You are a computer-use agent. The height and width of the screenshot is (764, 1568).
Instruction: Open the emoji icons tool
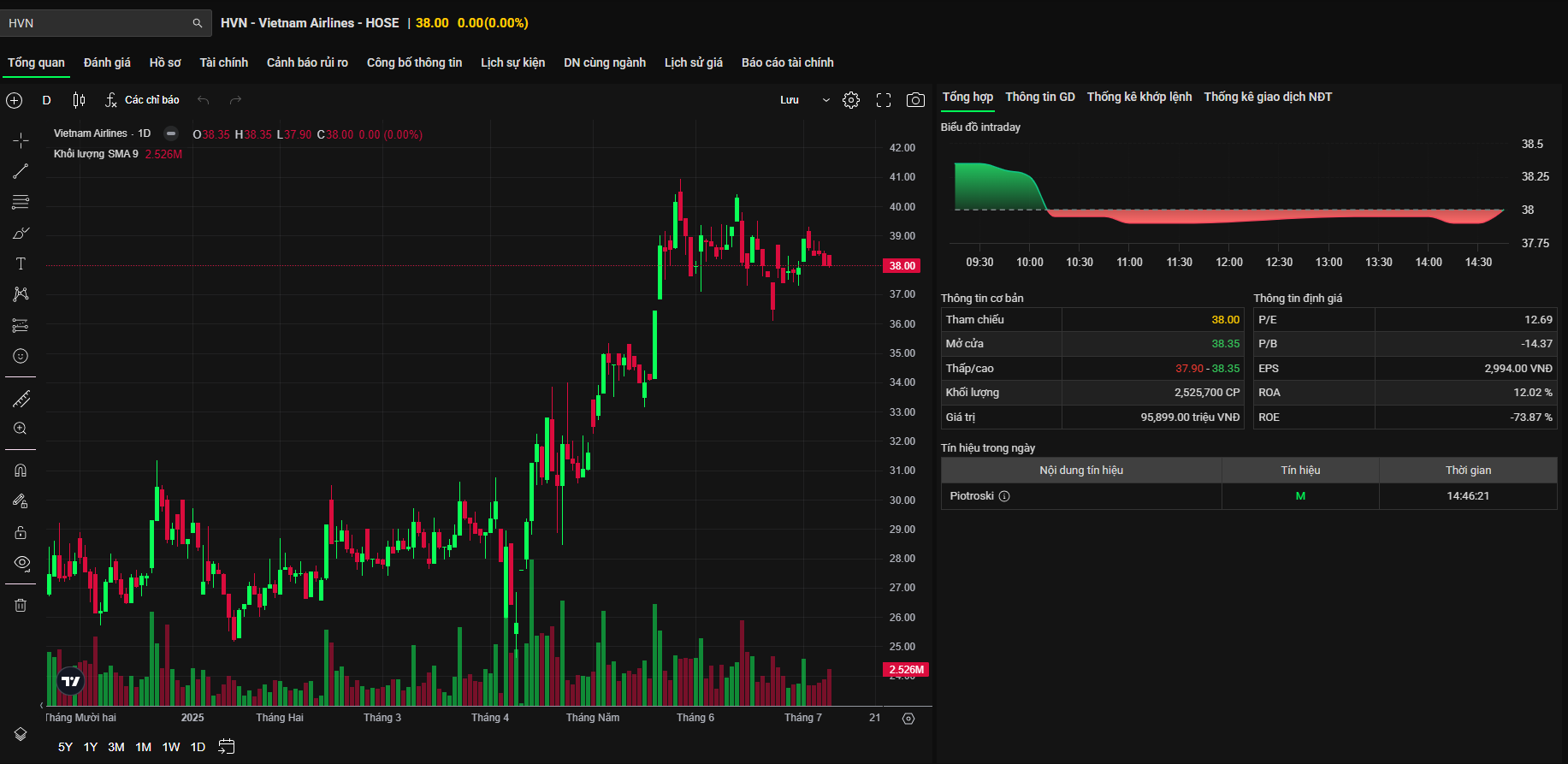point(21,356)
